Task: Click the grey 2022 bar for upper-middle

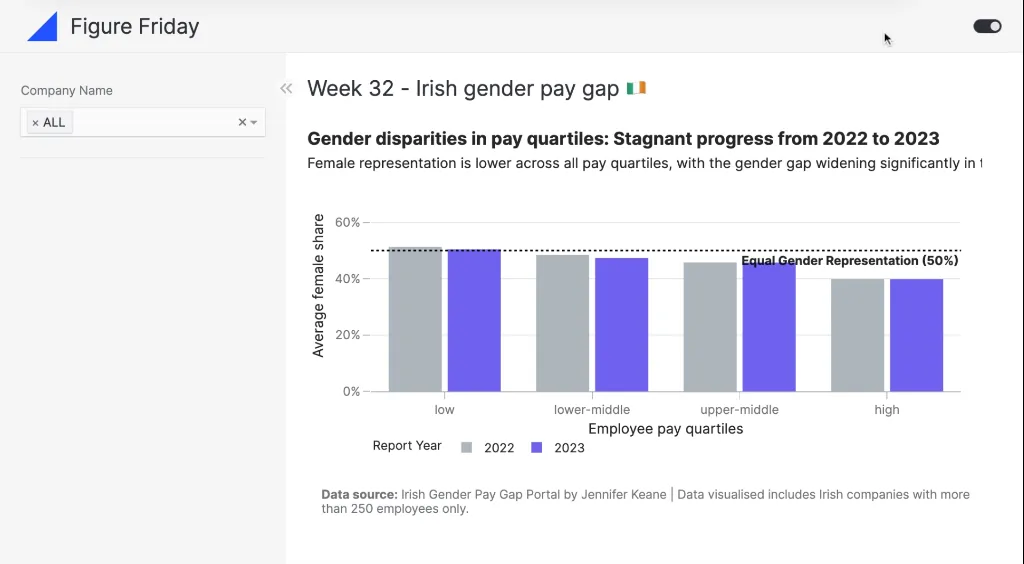Action: (710, 328)
